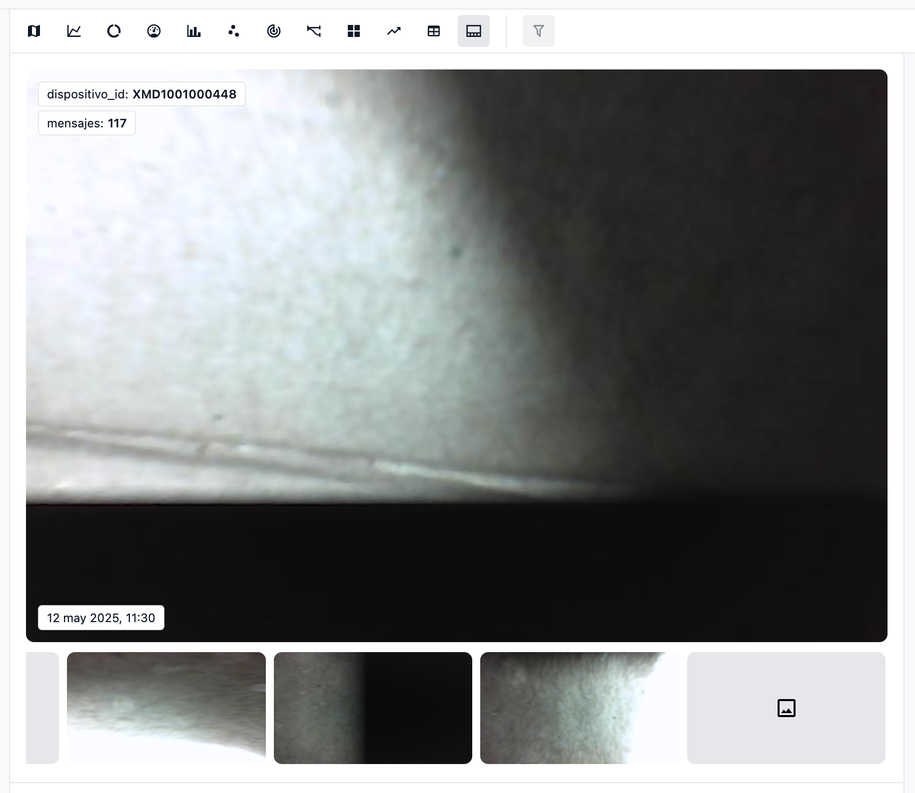The image size is (915, 793).
Task: Click the 12 may 2025 timestamp label
Action: coord(101,618)
